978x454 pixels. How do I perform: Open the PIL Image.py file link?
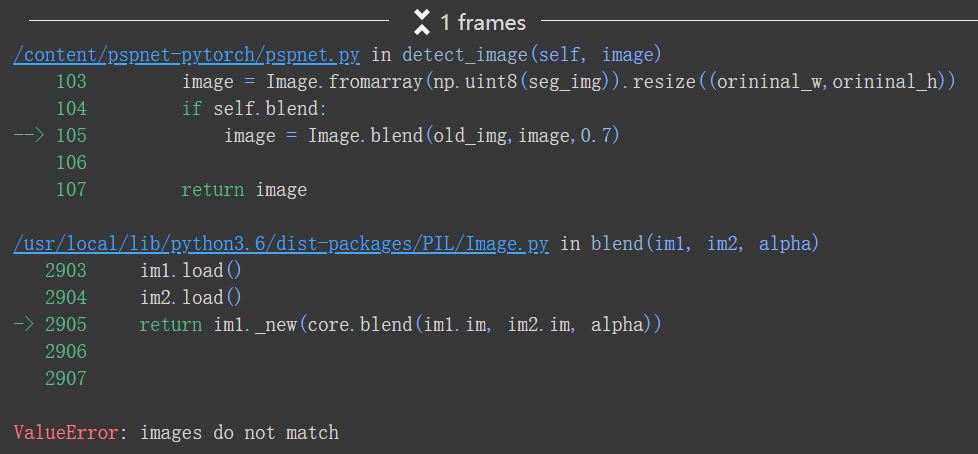point(281,243)
